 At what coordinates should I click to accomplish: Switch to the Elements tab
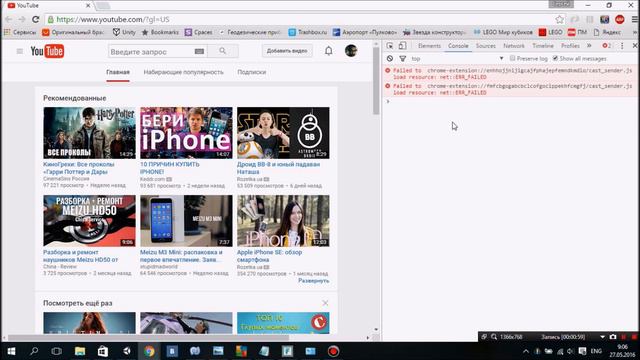(x=429, y=46)
